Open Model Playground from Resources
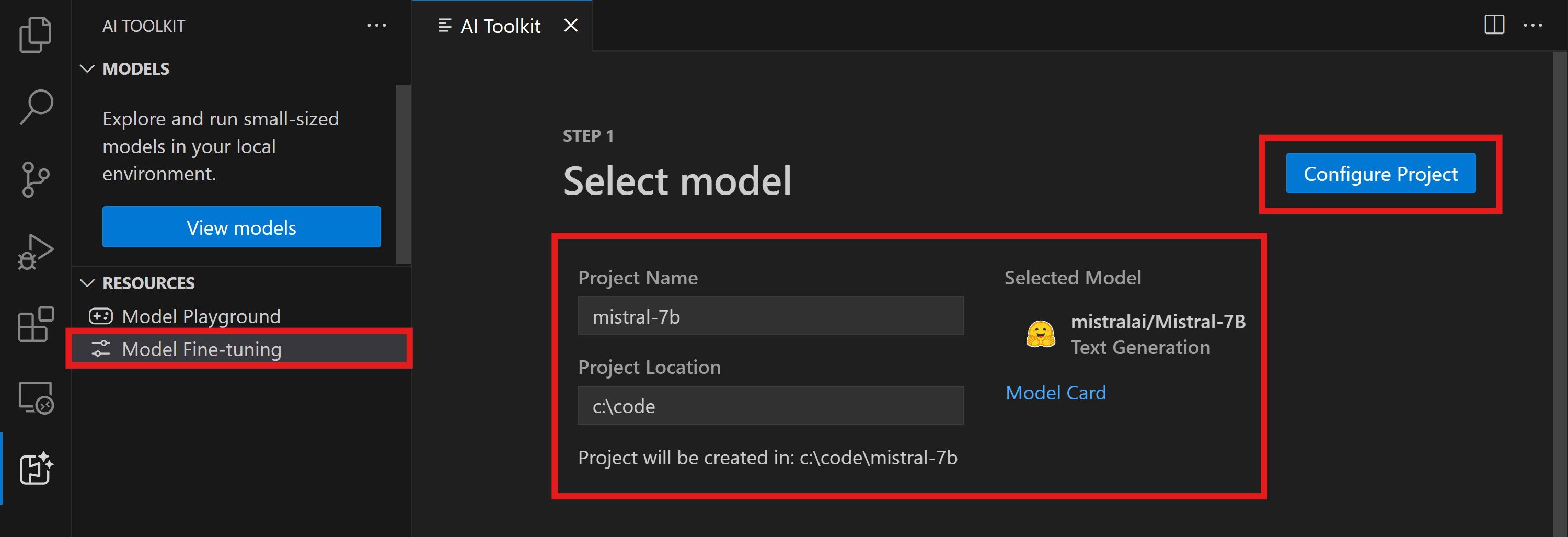Viewport: 1568px width, 537px height. (x=201, y=316)
